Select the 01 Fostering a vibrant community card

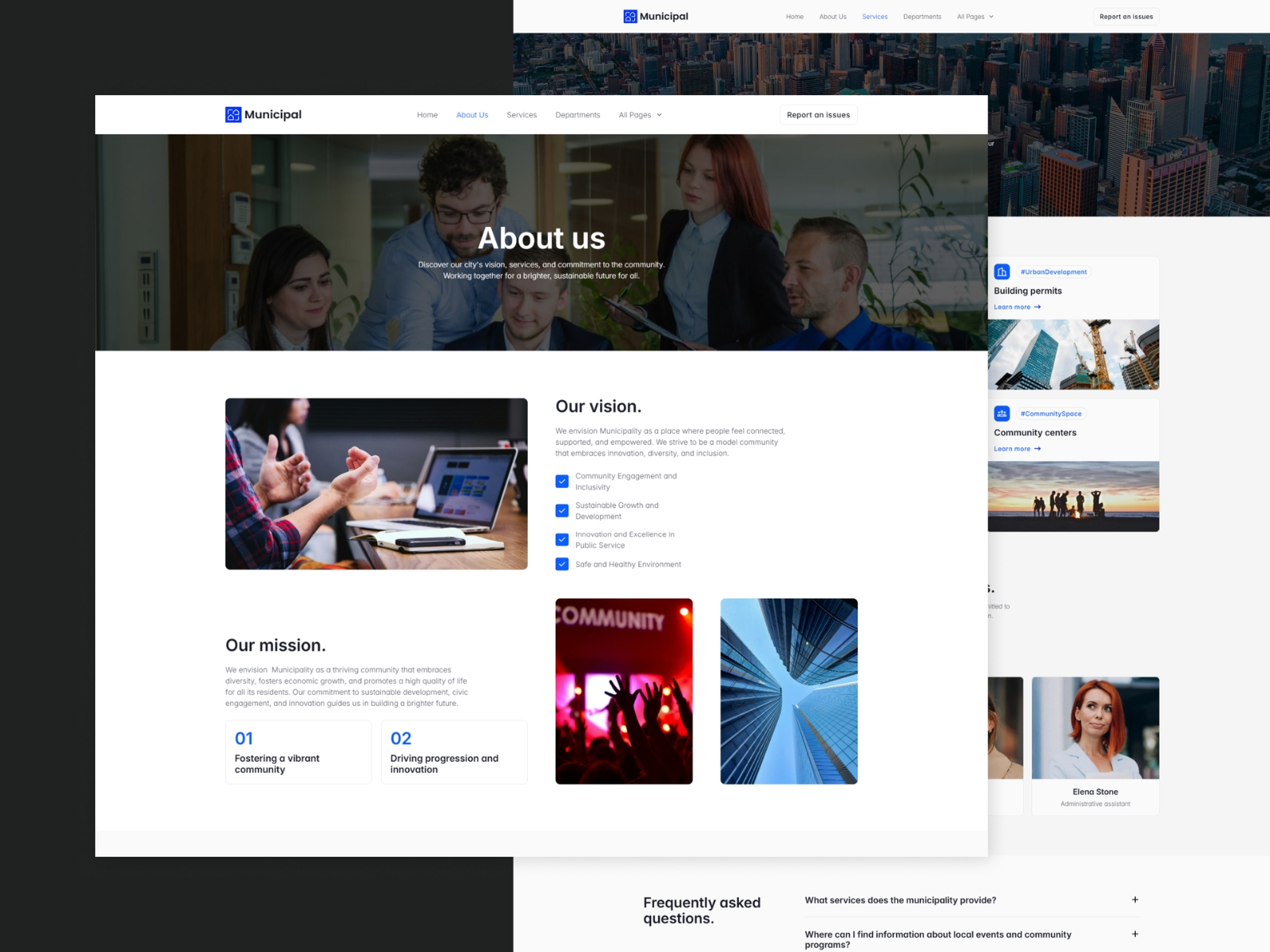pos(298,752)
